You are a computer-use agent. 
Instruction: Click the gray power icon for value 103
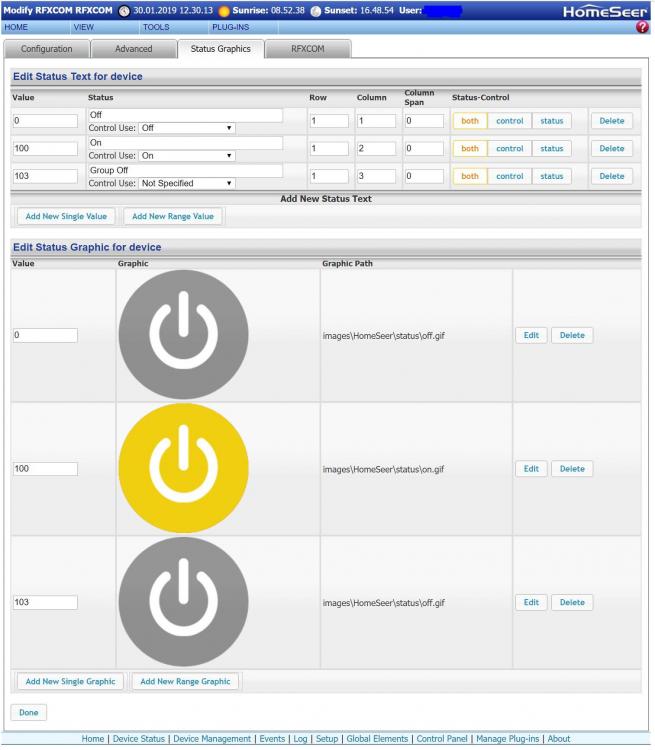coord(183,602)
